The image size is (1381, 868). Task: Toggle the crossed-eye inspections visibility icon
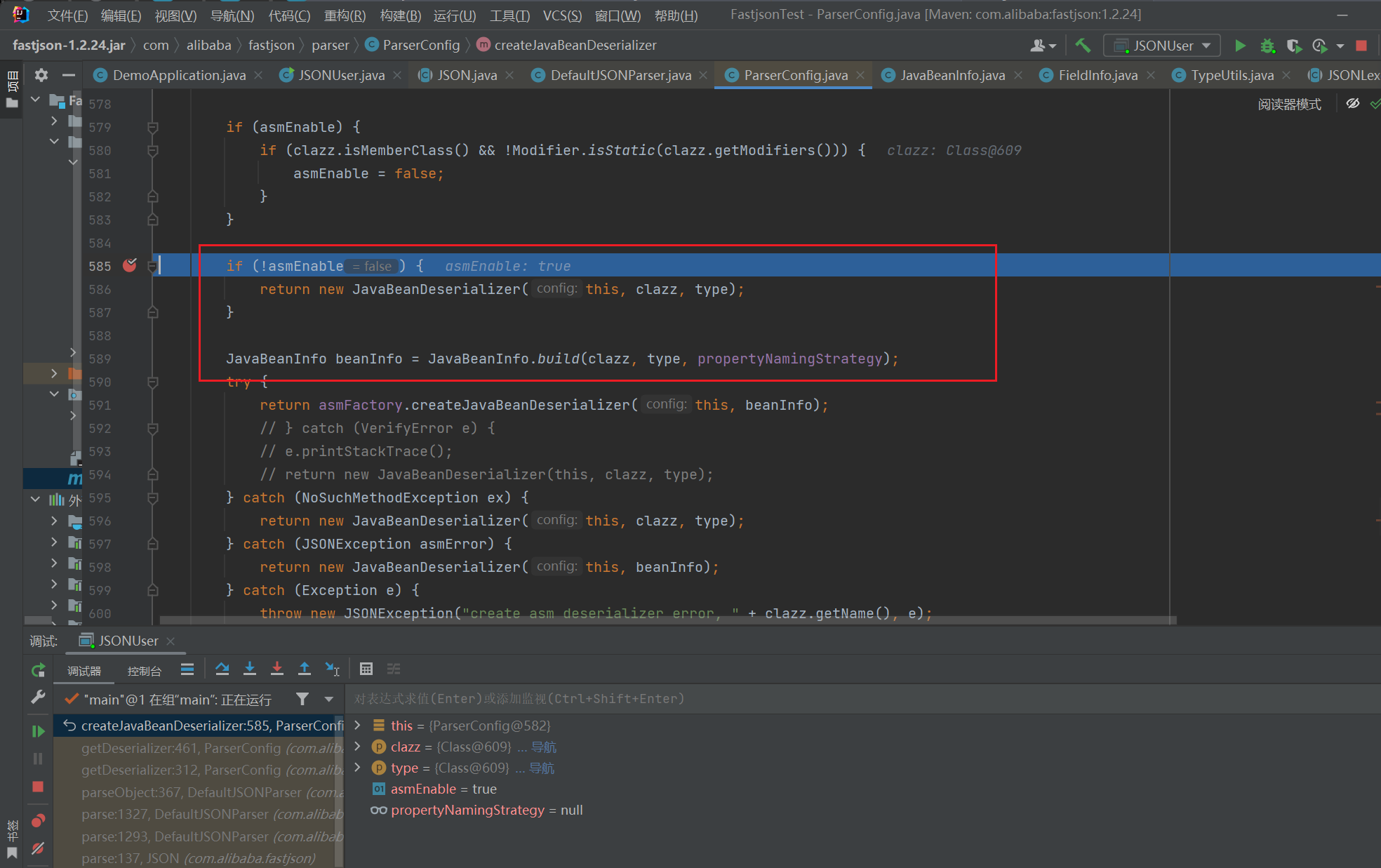coord(1353,104)
